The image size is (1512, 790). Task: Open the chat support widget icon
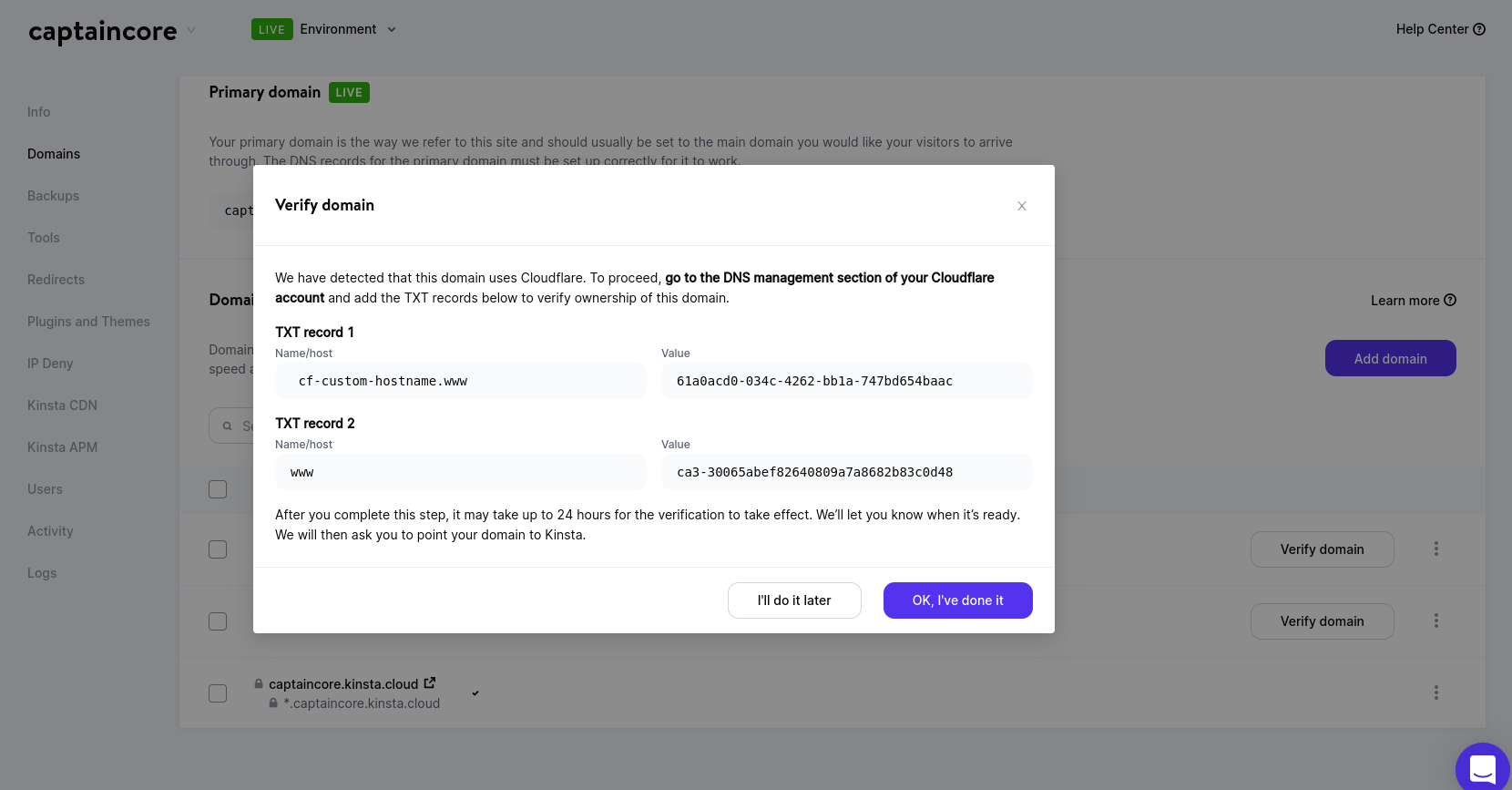pyautogui.click(x=1483, y=768)
